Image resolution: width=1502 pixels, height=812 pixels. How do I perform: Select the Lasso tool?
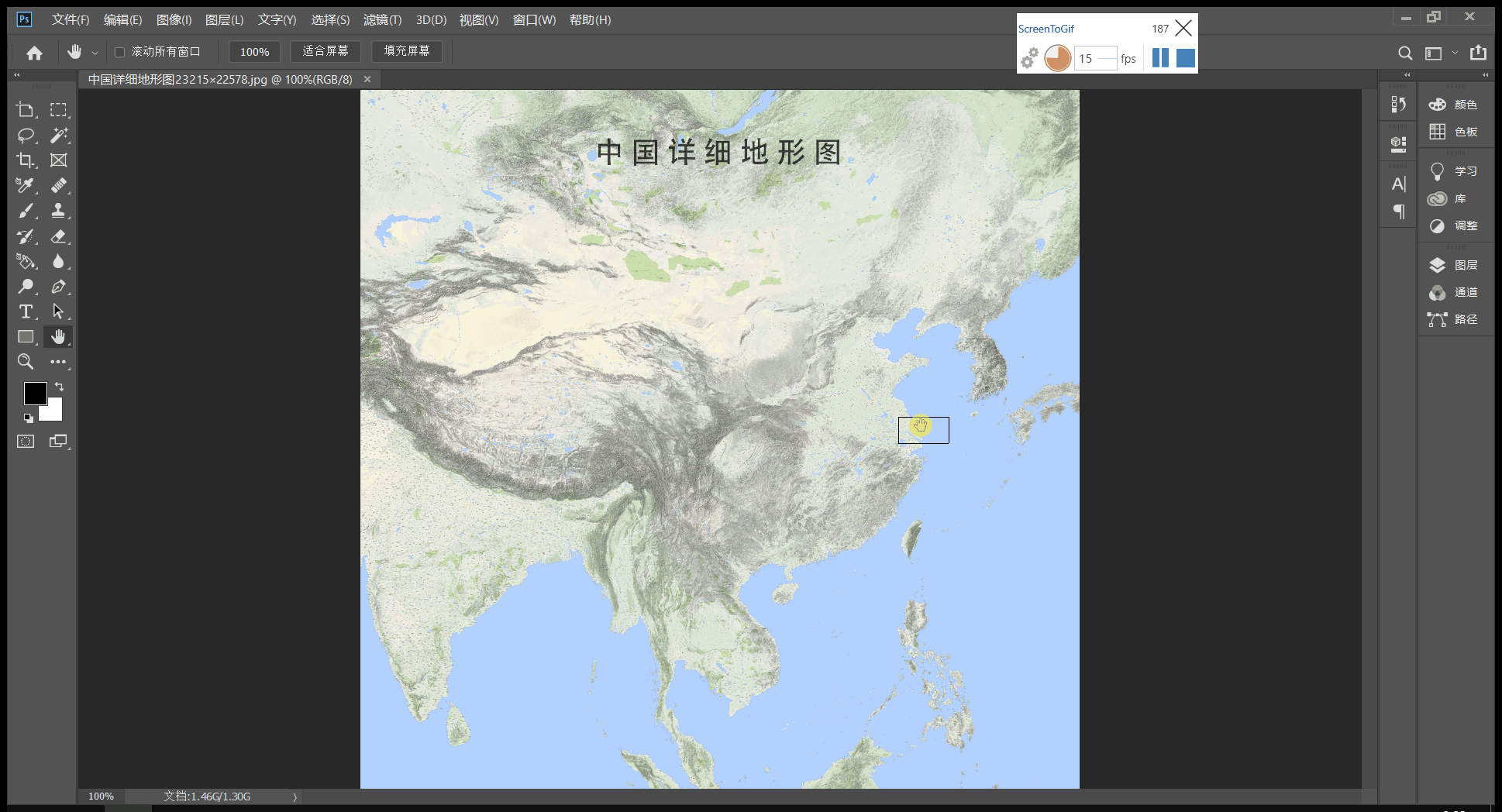pos(26,136)
